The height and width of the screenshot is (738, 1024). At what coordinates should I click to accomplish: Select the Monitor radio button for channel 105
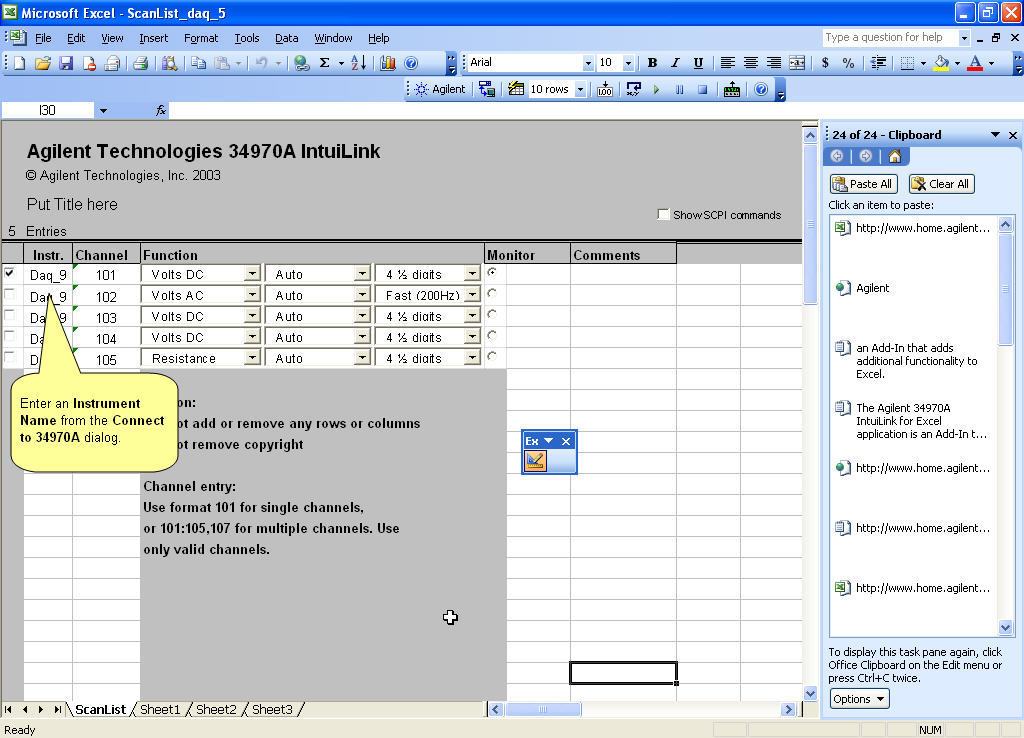tap(492, 356)
